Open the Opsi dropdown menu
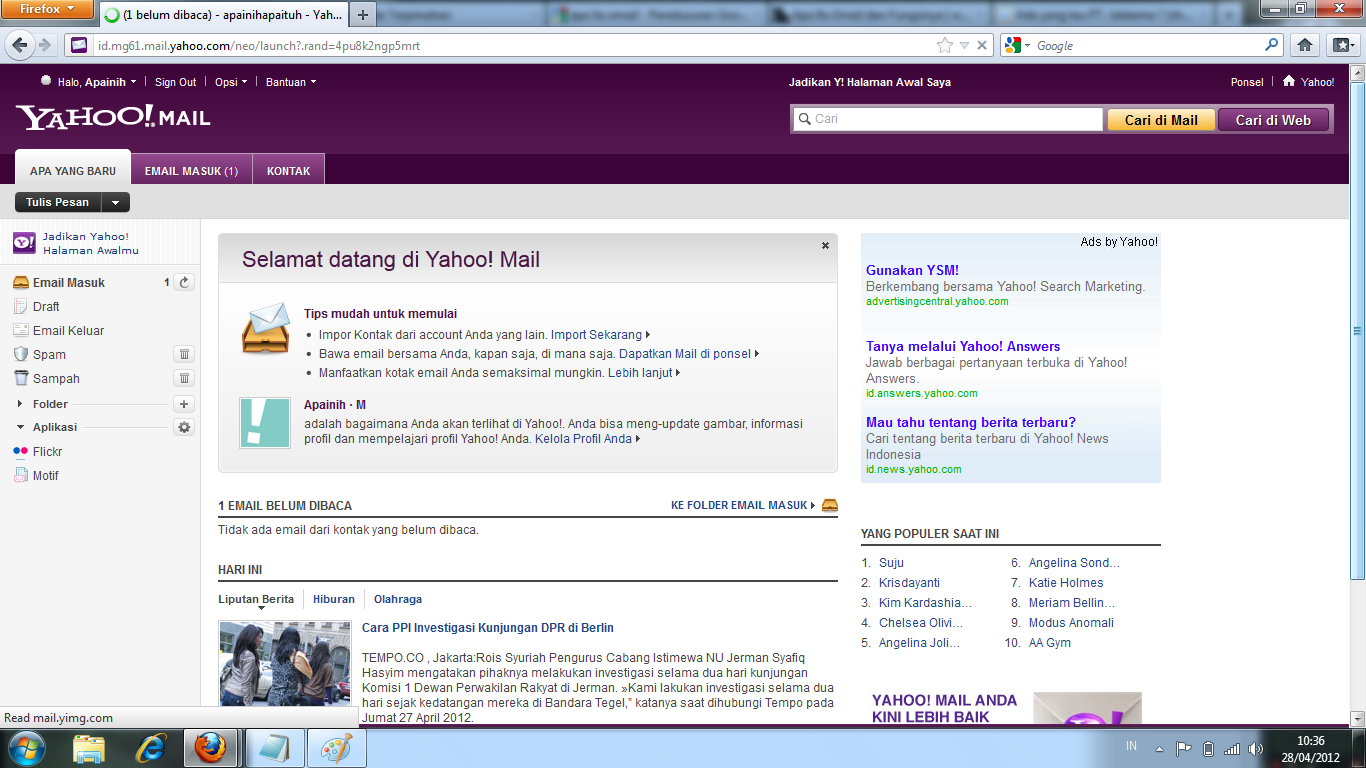The height and width of the screenshot is (768, 1366). tap(231, 82)
